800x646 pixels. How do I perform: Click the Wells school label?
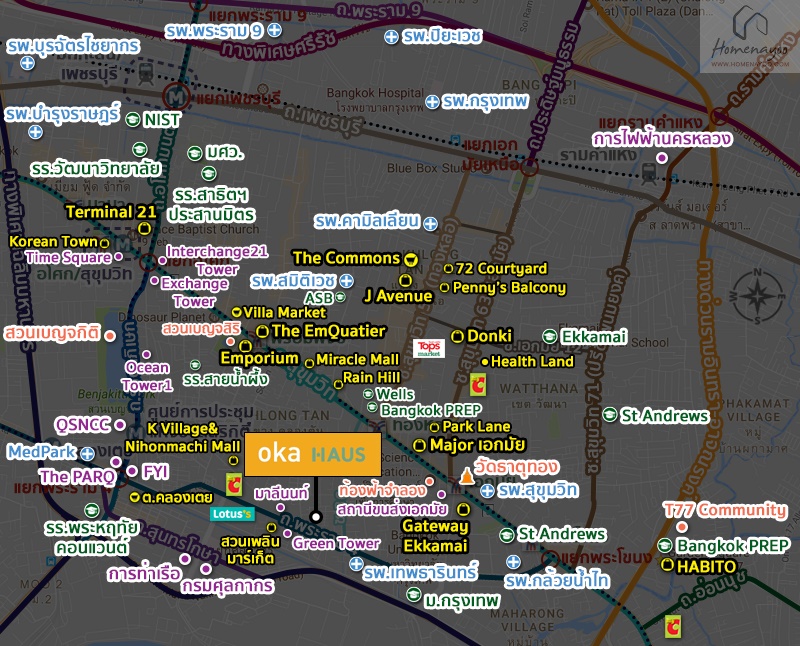click(x=395, y=394)
